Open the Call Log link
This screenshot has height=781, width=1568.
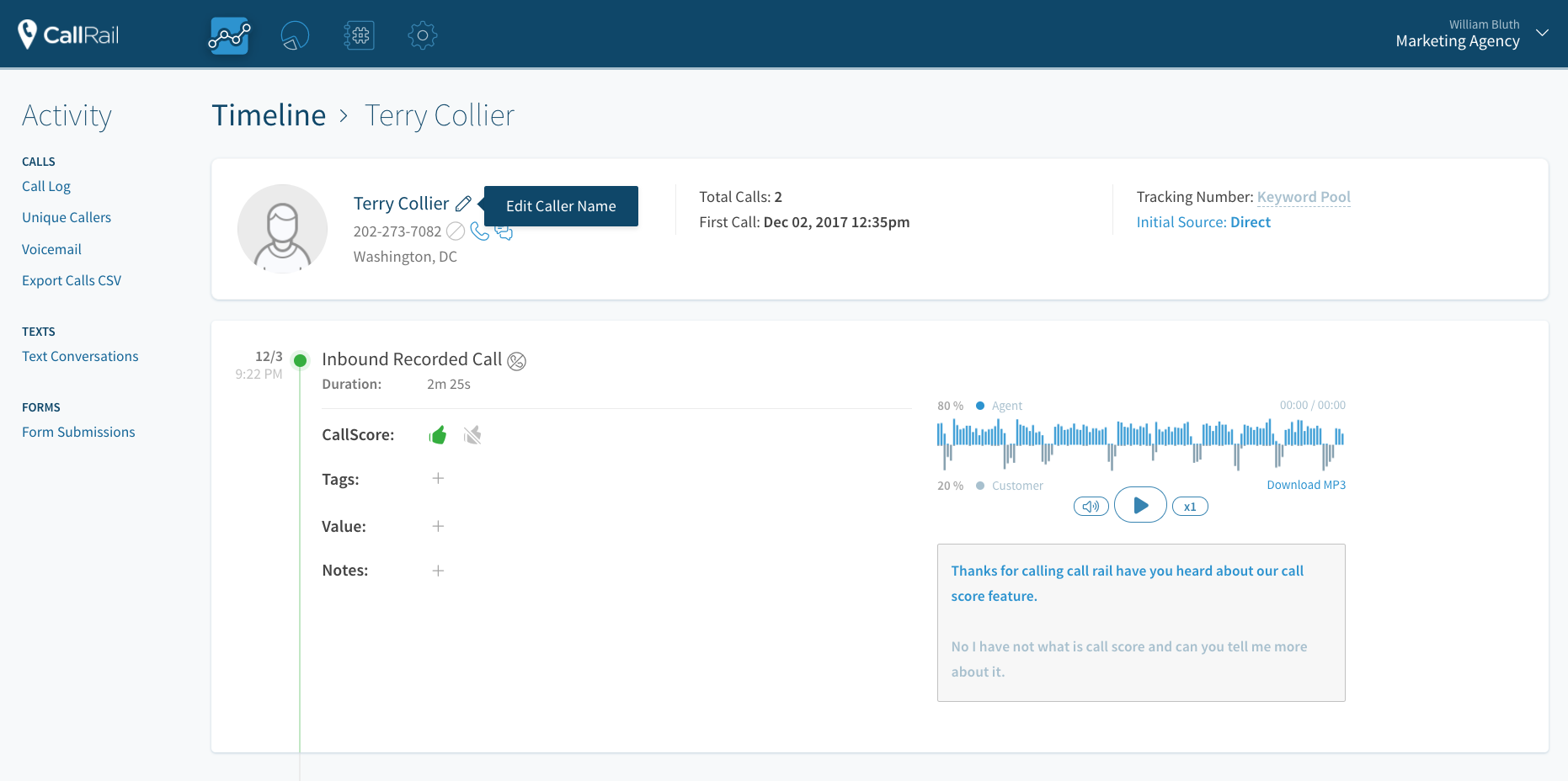(x=46, y=186)
